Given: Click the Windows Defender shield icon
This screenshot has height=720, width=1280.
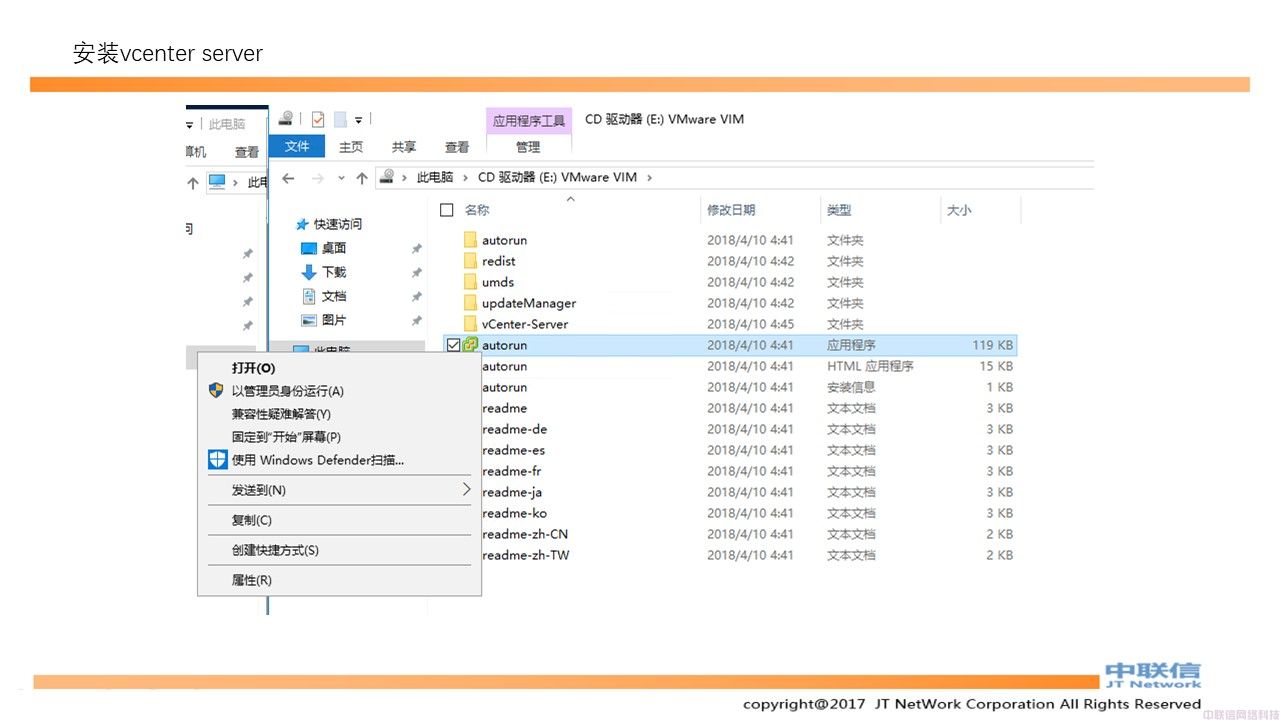Looking at the screenshot, I should (217, 460).
